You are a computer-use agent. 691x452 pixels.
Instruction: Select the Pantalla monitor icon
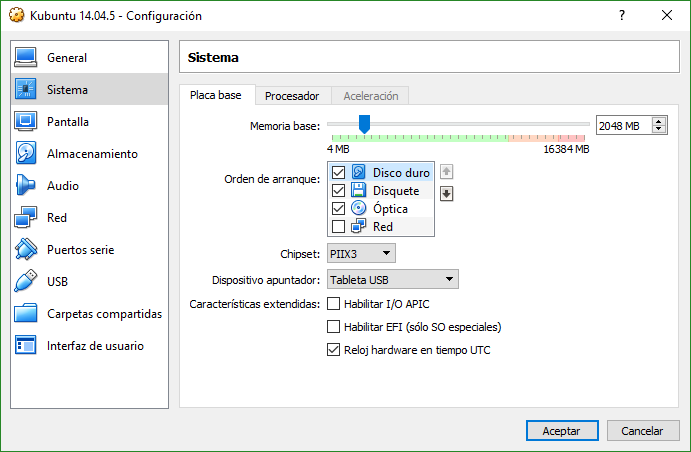[26, 122]
